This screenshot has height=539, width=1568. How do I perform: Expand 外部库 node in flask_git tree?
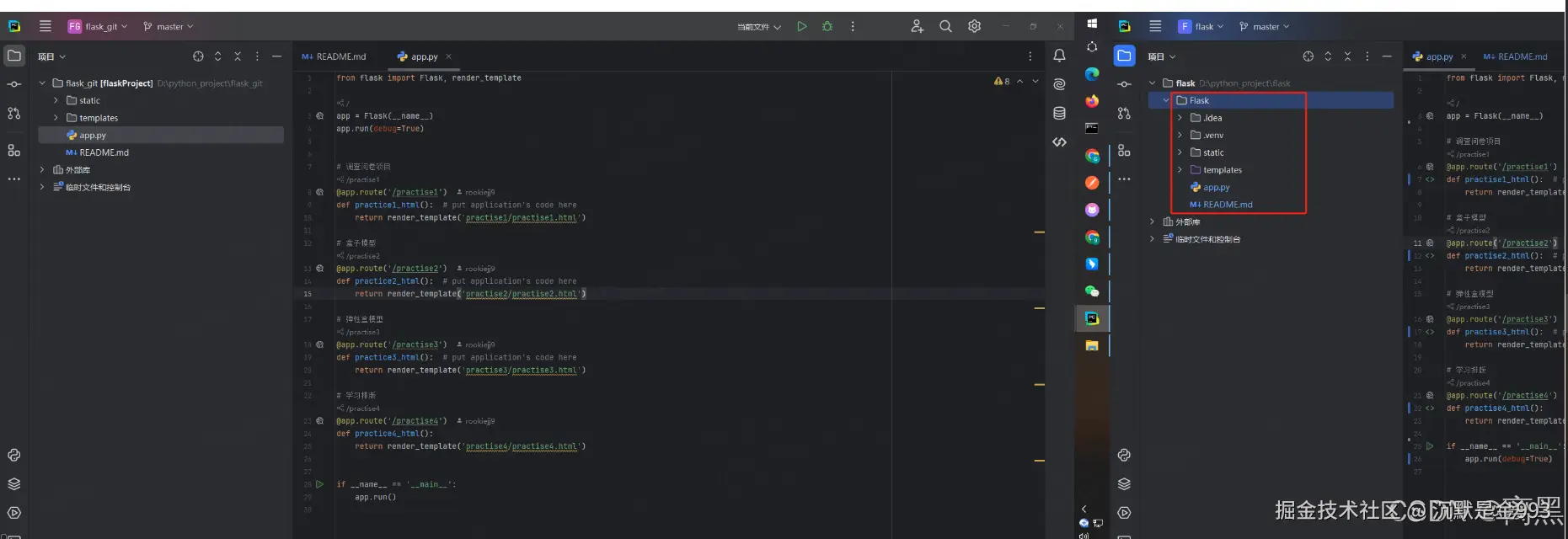tap(42, 169)
